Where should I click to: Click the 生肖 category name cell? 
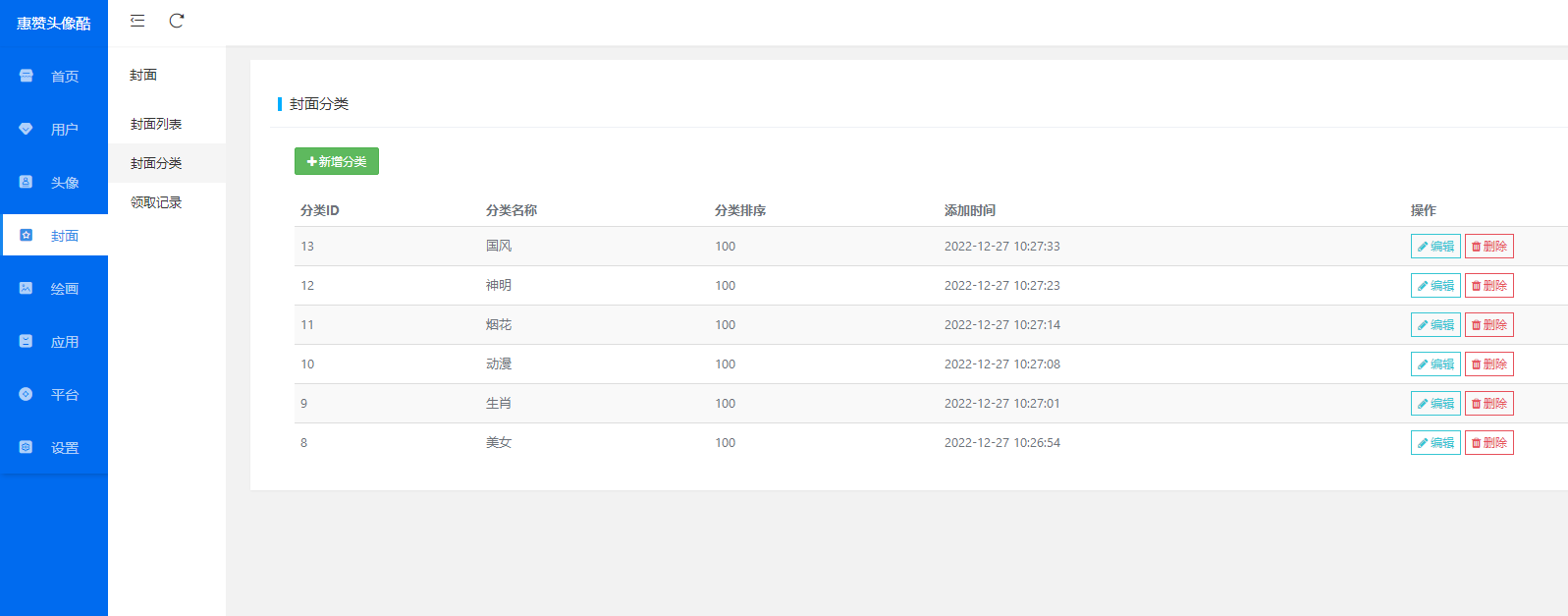(499, 403)
